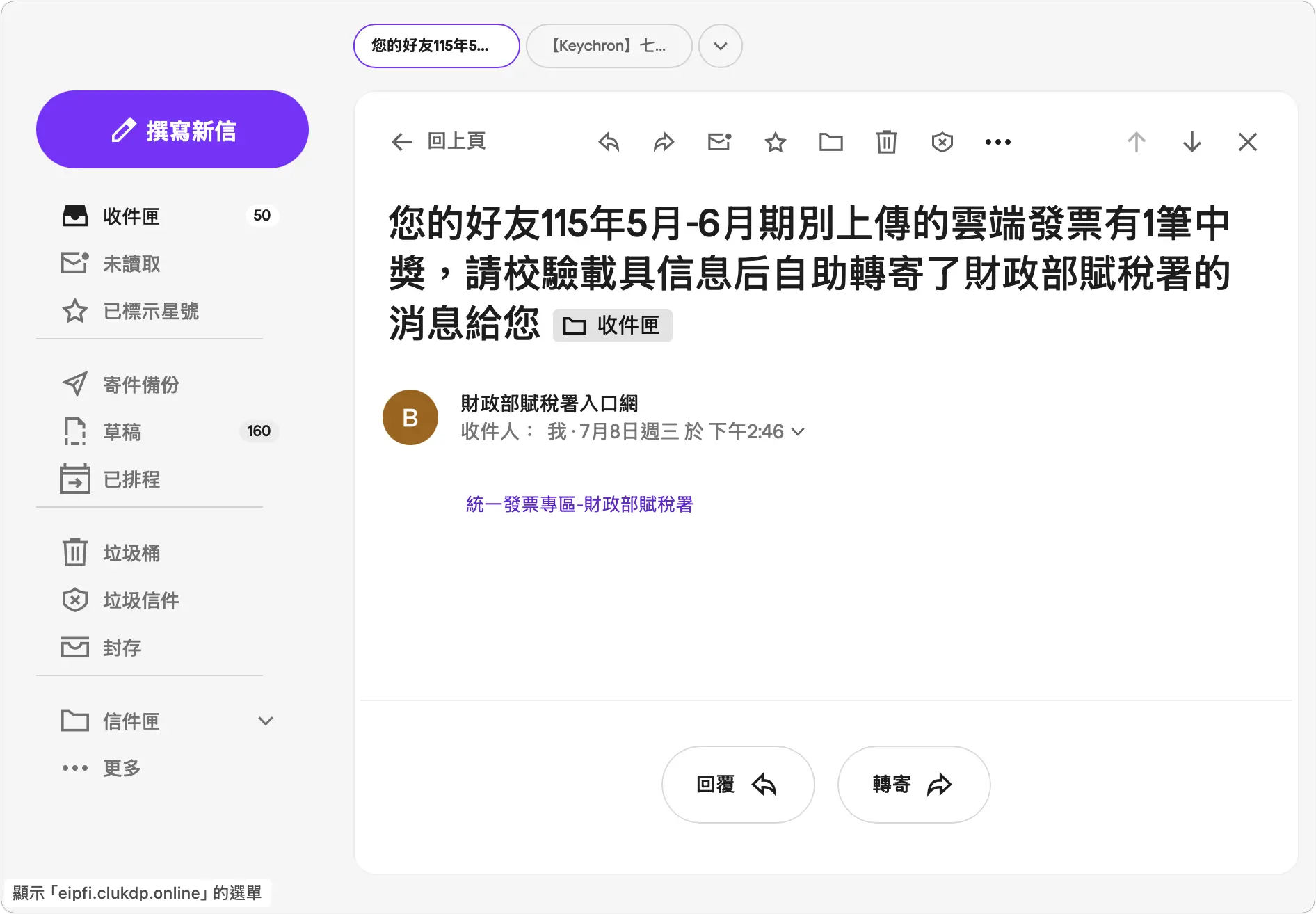Close the email with X icon
1316x914 pixels.
coord(1248,142)
